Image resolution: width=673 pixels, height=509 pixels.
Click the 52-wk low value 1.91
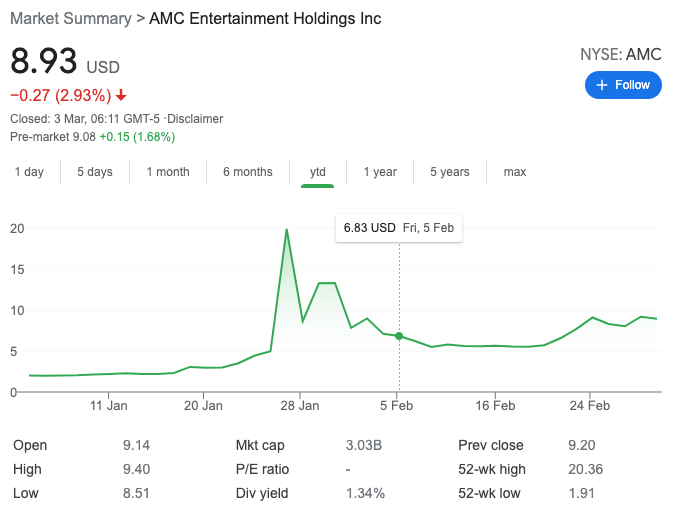[x=581, y=493]
